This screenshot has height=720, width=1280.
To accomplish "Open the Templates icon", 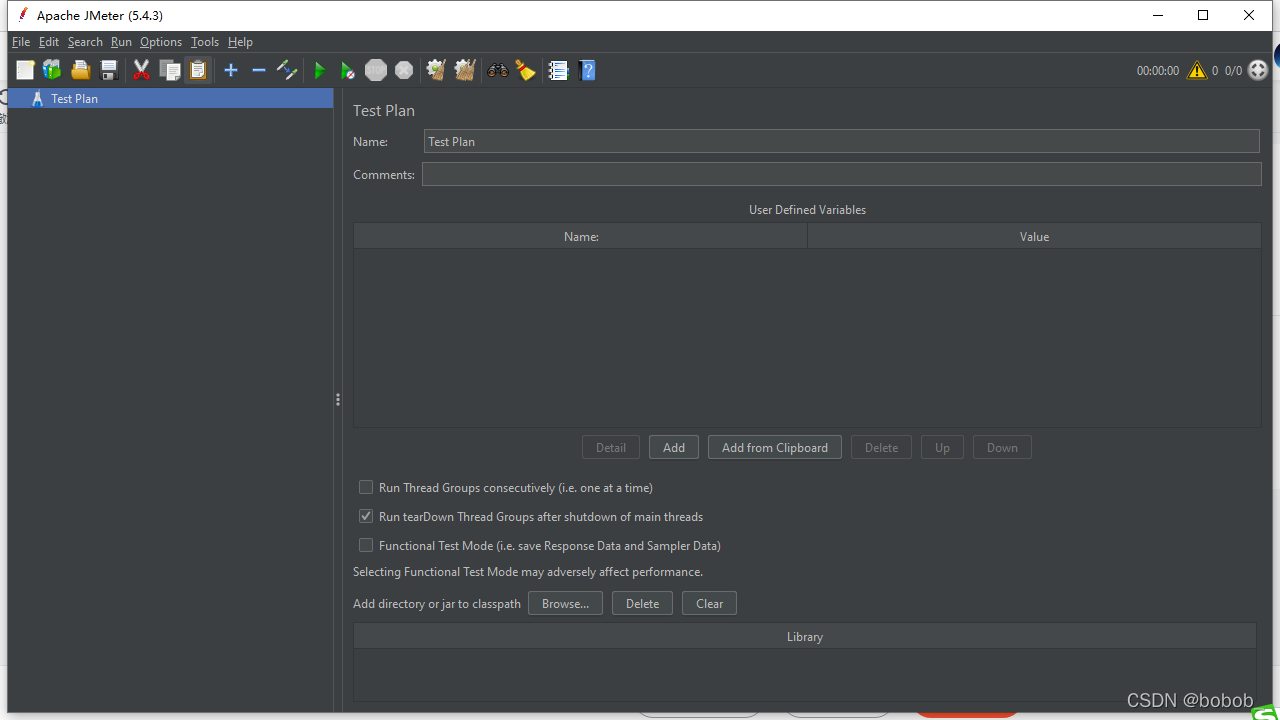I will point(52,70).
